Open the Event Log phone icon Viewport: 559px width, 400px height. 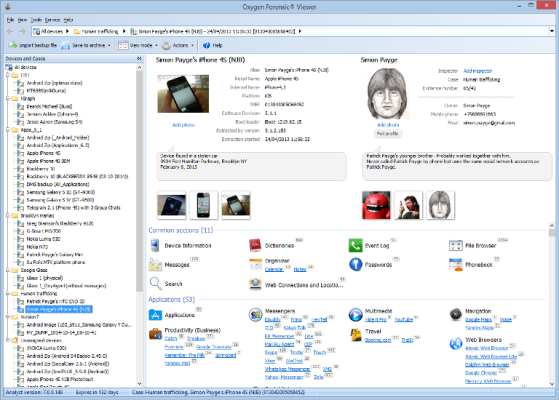tap(355, 245)
